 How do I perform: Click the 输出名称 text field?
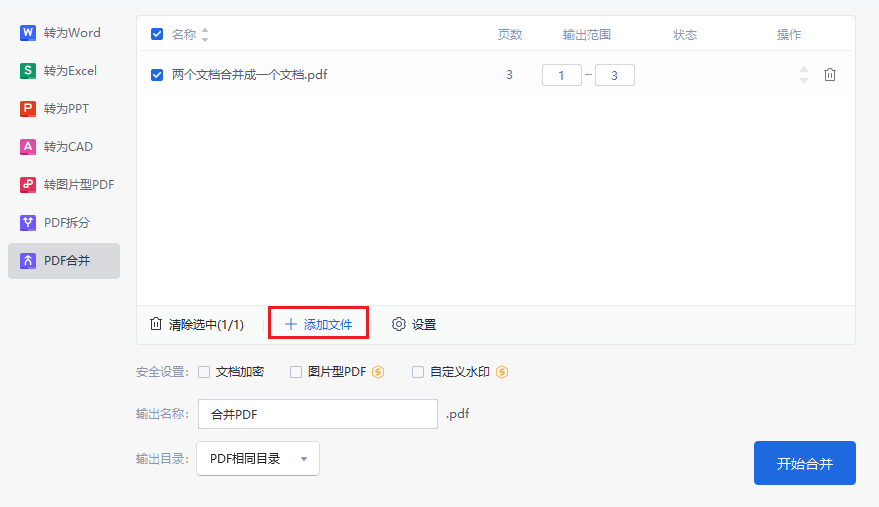(318, 414)
